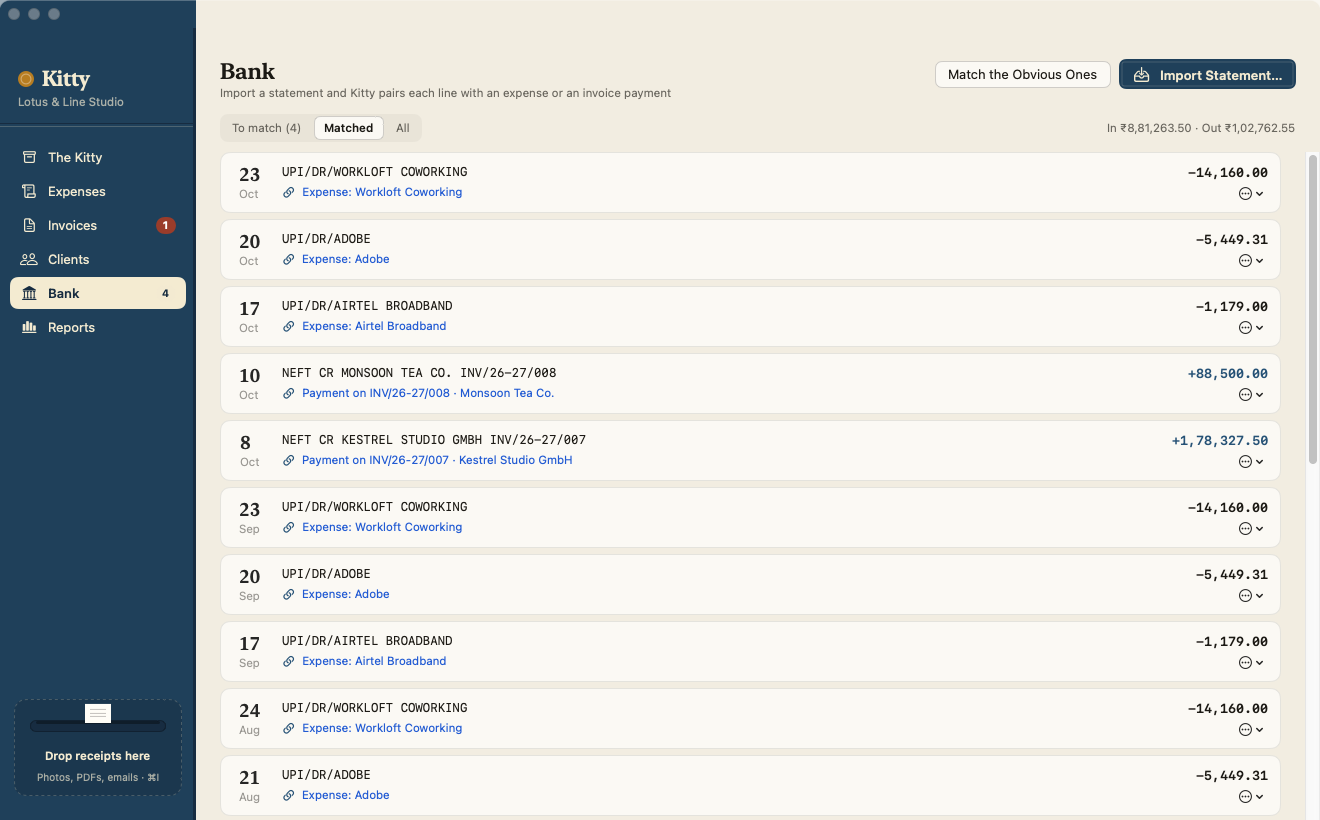1320x820 pixels.
Task: Open actions menu for 20 Oct Adobe transaction
Action: click(1251, 261)
